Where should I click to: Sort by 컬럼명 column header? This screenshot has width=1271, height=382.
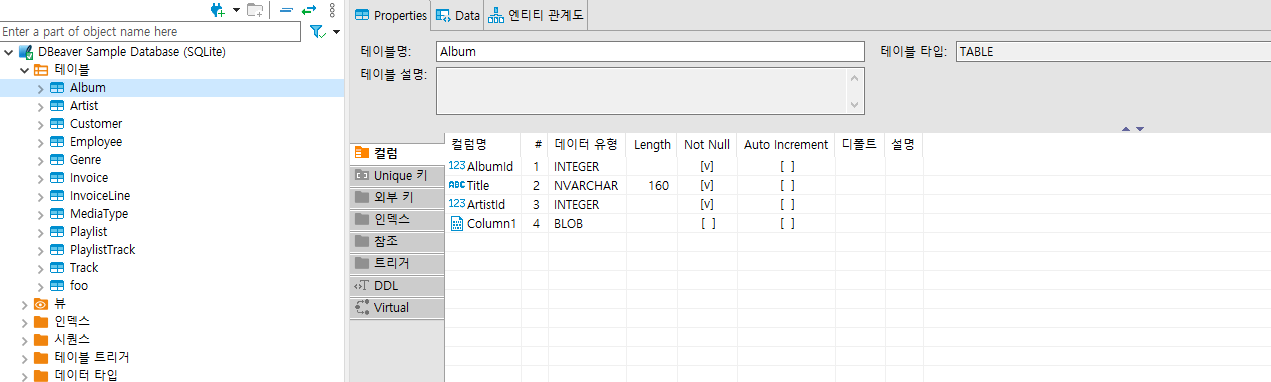pos(483,144)
